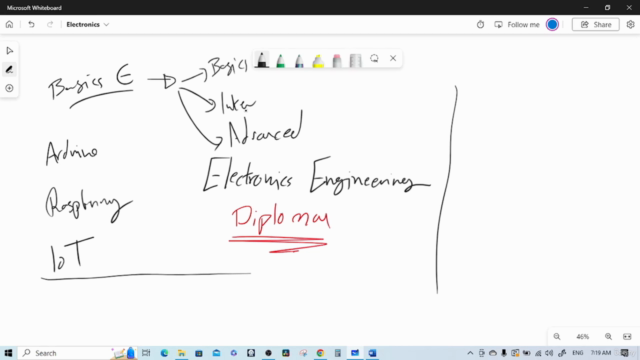The image size is (640, 360).
Task: Open the Windows Start menu
Action: [8, 353]
